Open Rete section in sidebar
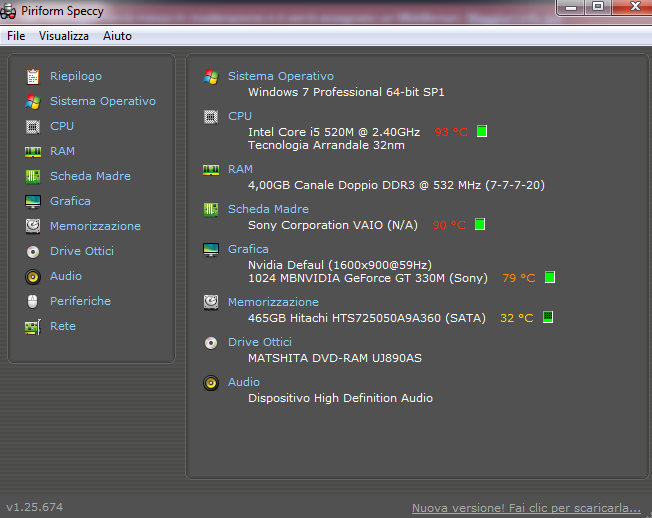The image size is (652, 518). (63, 326)
